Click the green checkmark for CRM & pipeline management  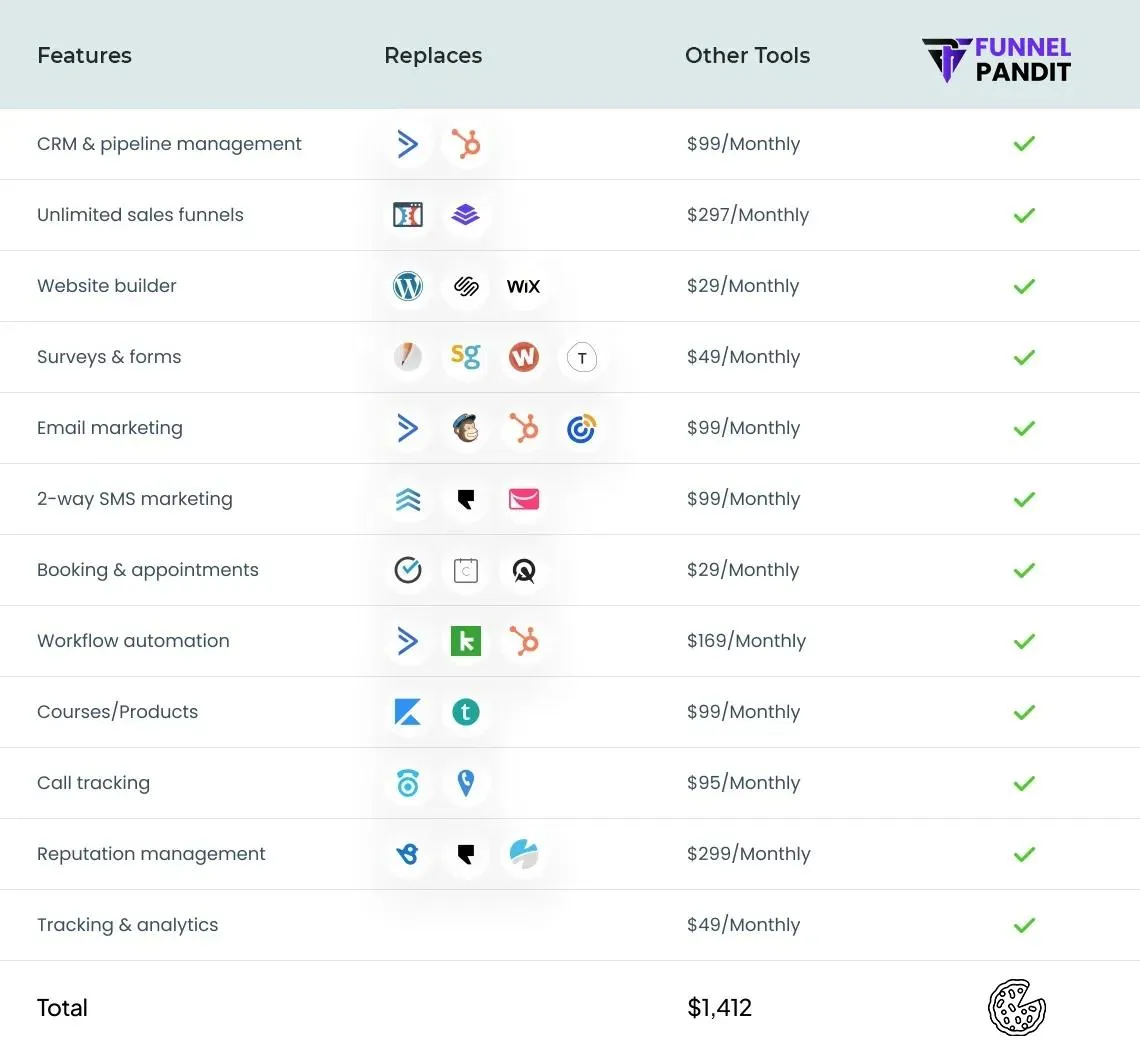pos(1023,144)
